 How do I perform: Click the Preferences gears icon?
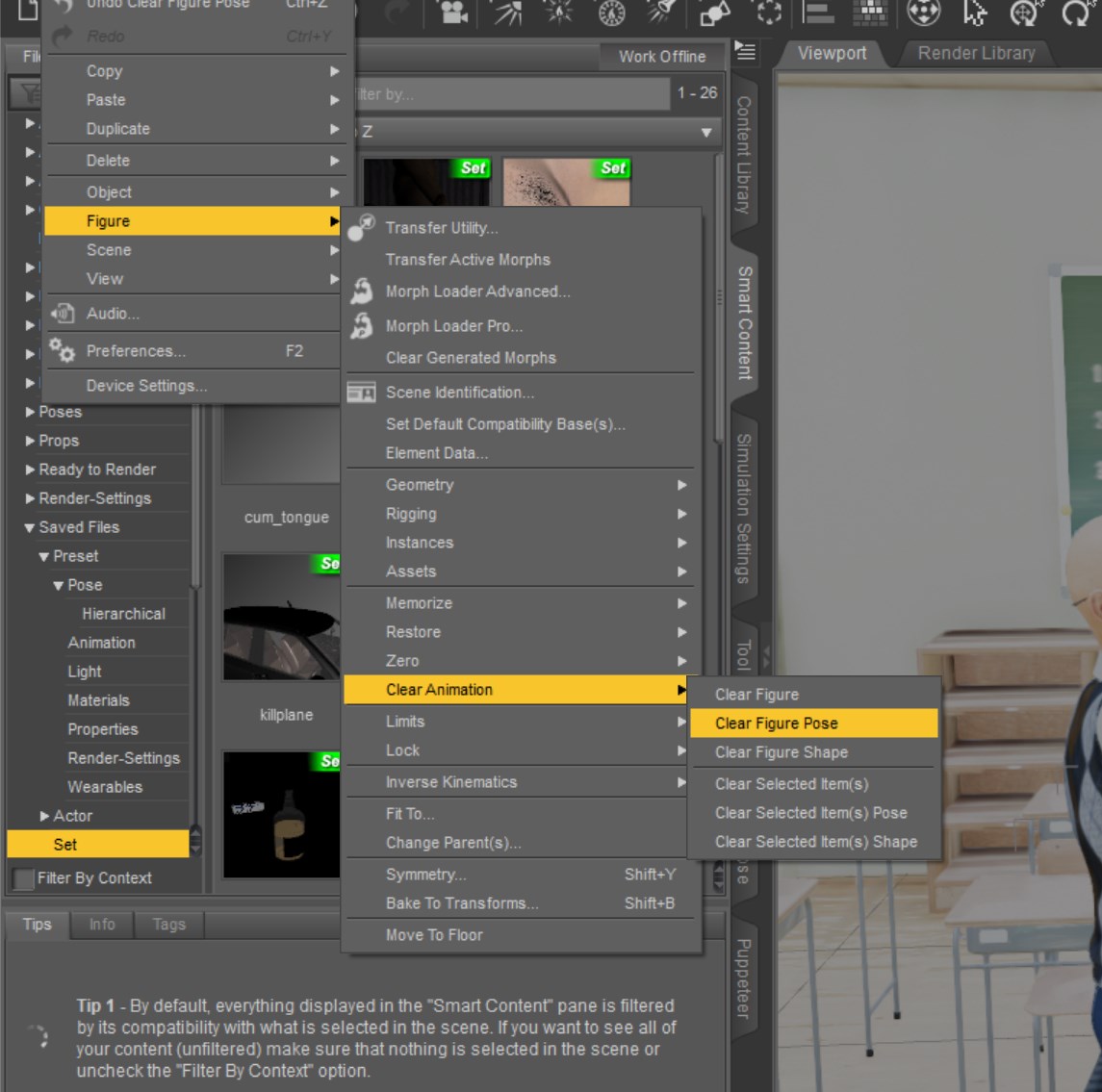(63, 350)
